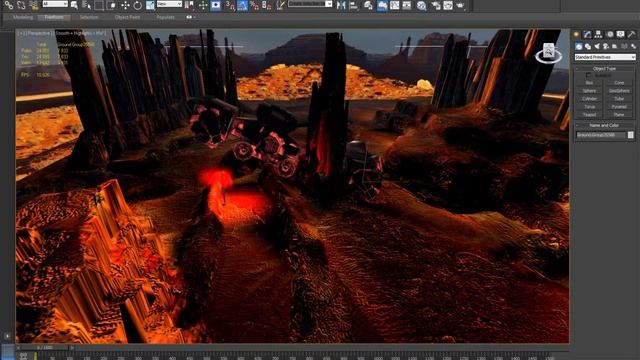Collapse the Name and Color rollout
The height and width of the screenshot is (360, 640).
click(604, 125)
